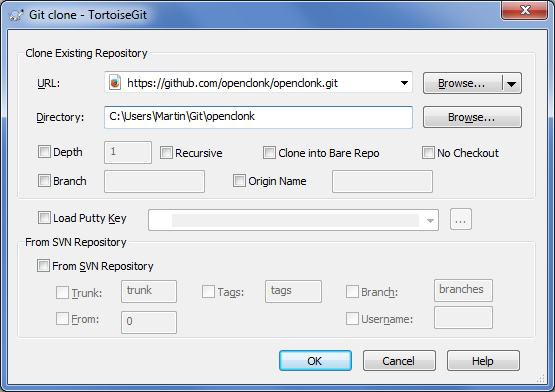Toggle the Trunk checkbox
This screenshot has width=555, height=392.
(x=62, y=292)
